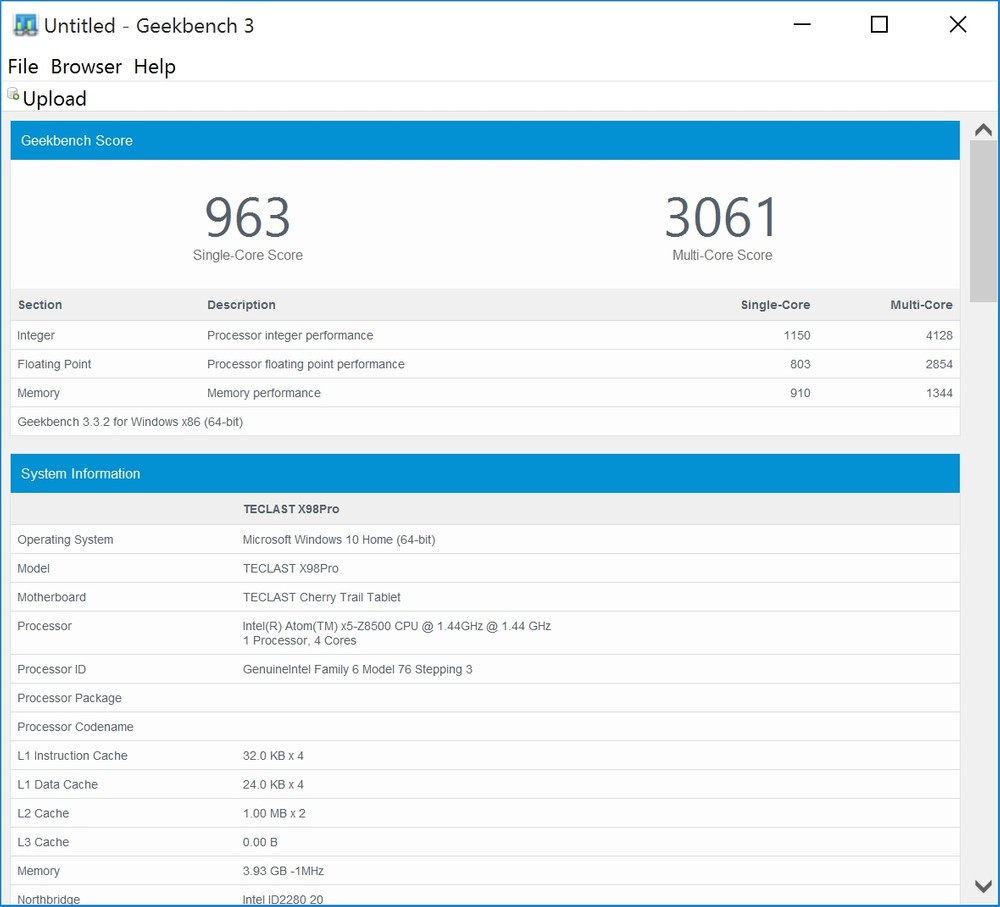Image resolution: width=1000 pixels, height=907 pixels.
Task: Click '1 Processor, 4 Cores' text
Action: tap(299, 640)
